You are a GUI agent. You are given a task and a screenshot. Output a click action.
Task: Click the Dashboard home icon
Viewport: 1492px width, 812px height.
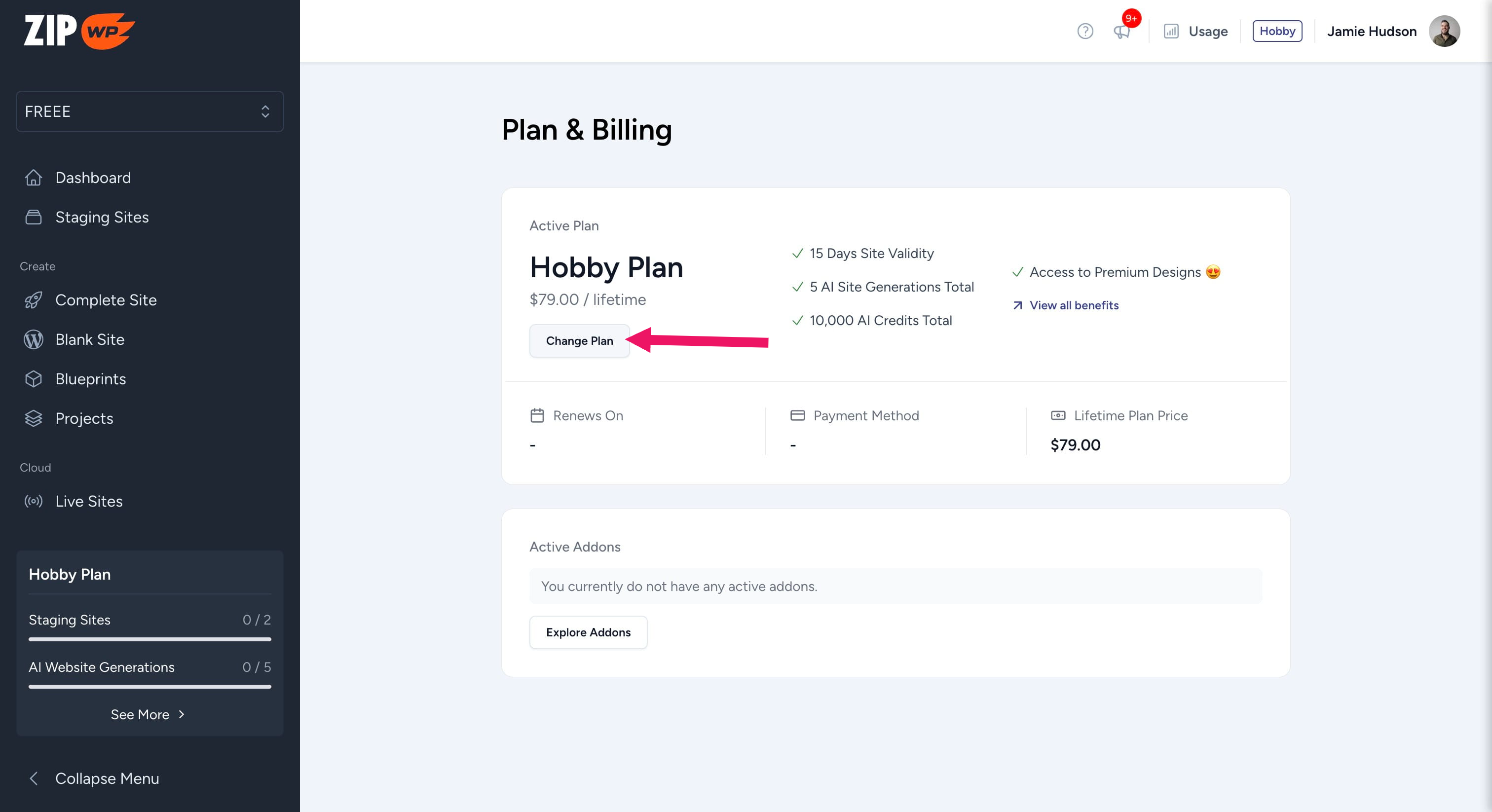click(34, 178)
